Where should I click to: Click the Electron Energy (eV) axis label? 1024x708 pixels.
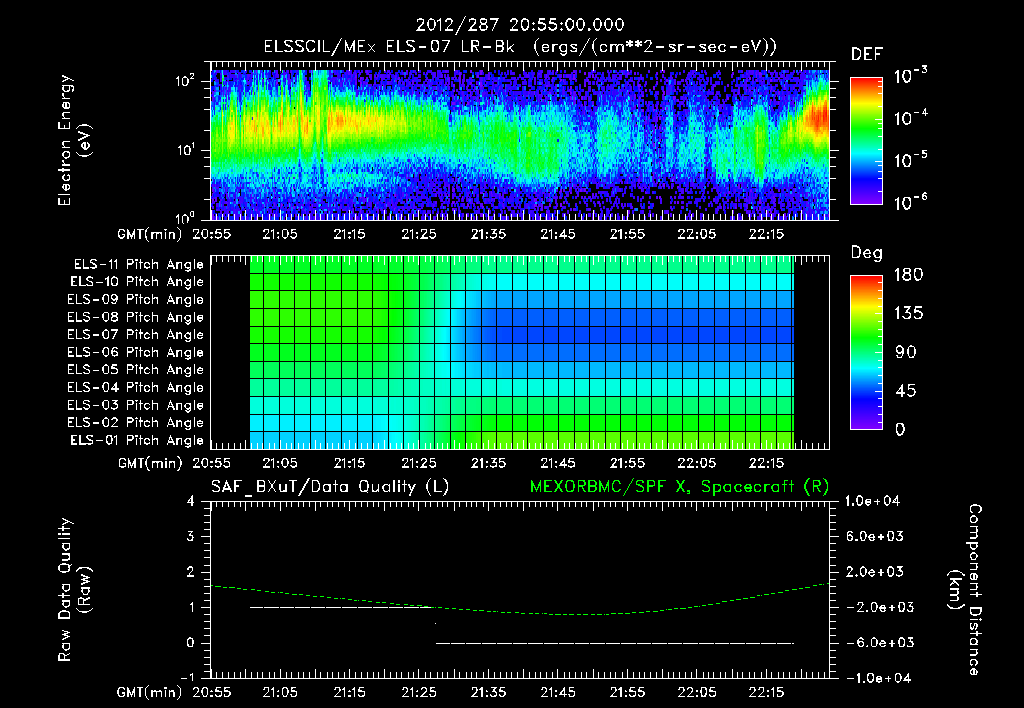click(x=74, y=140)
